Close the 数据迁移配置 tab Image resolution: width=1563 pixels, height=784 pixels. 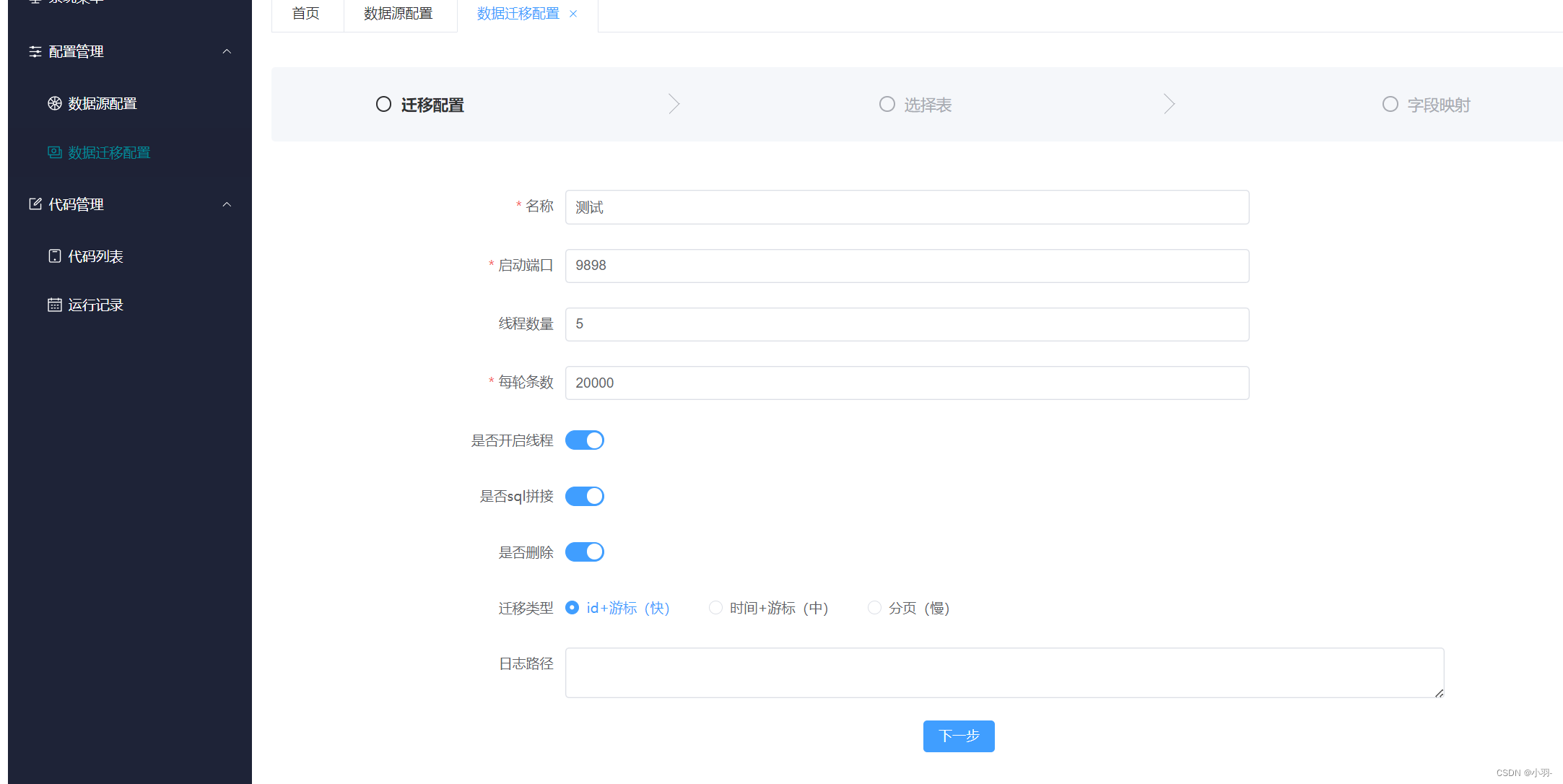[x=573, y=14]
